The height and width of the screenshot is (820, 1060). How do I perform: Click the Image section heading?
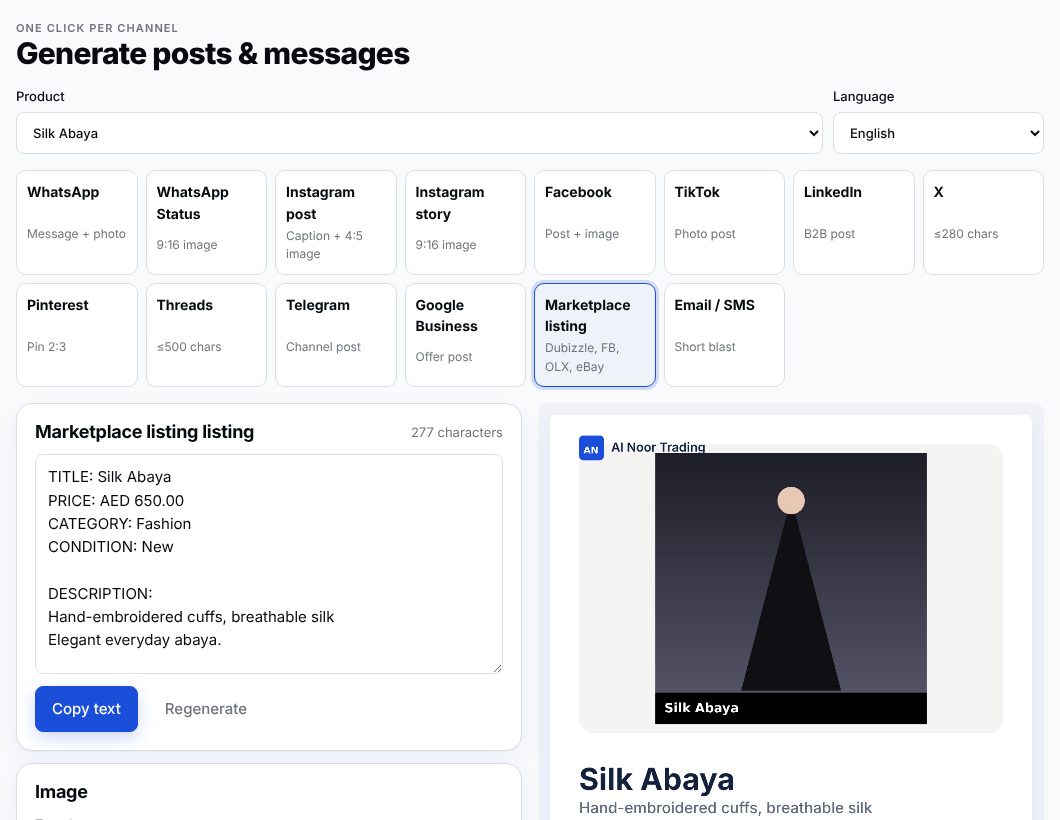coord(61,792)
